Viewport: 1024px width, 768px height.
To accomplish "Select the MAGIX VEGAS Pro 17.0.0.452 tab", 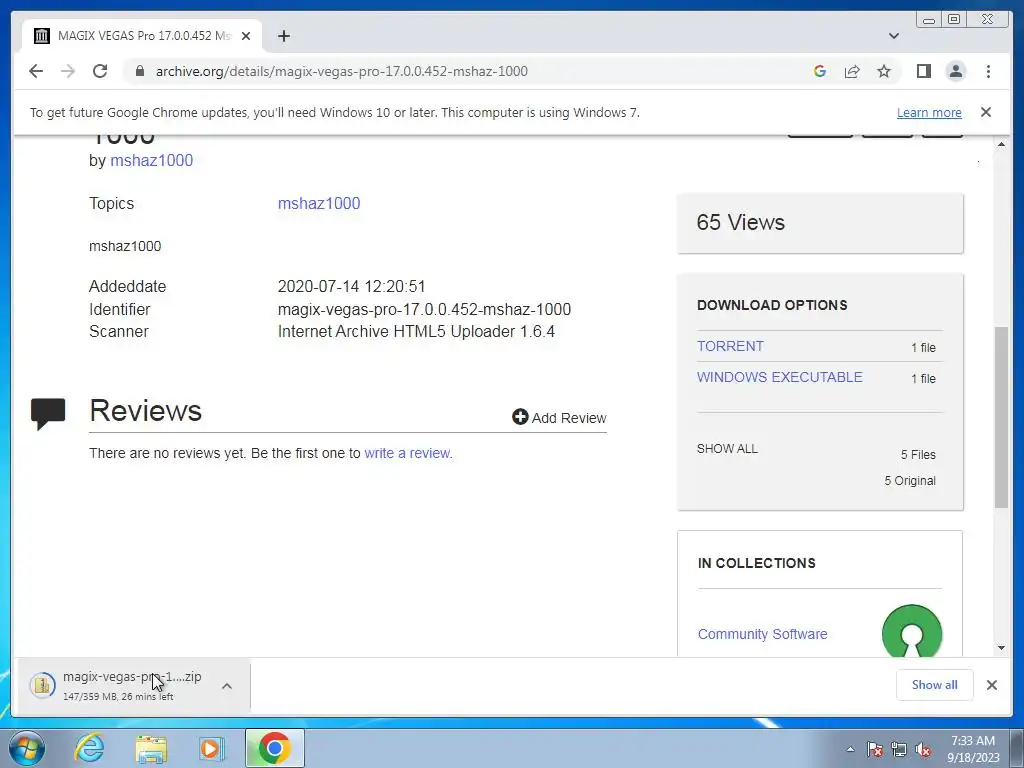I will (x=142, y=36).
